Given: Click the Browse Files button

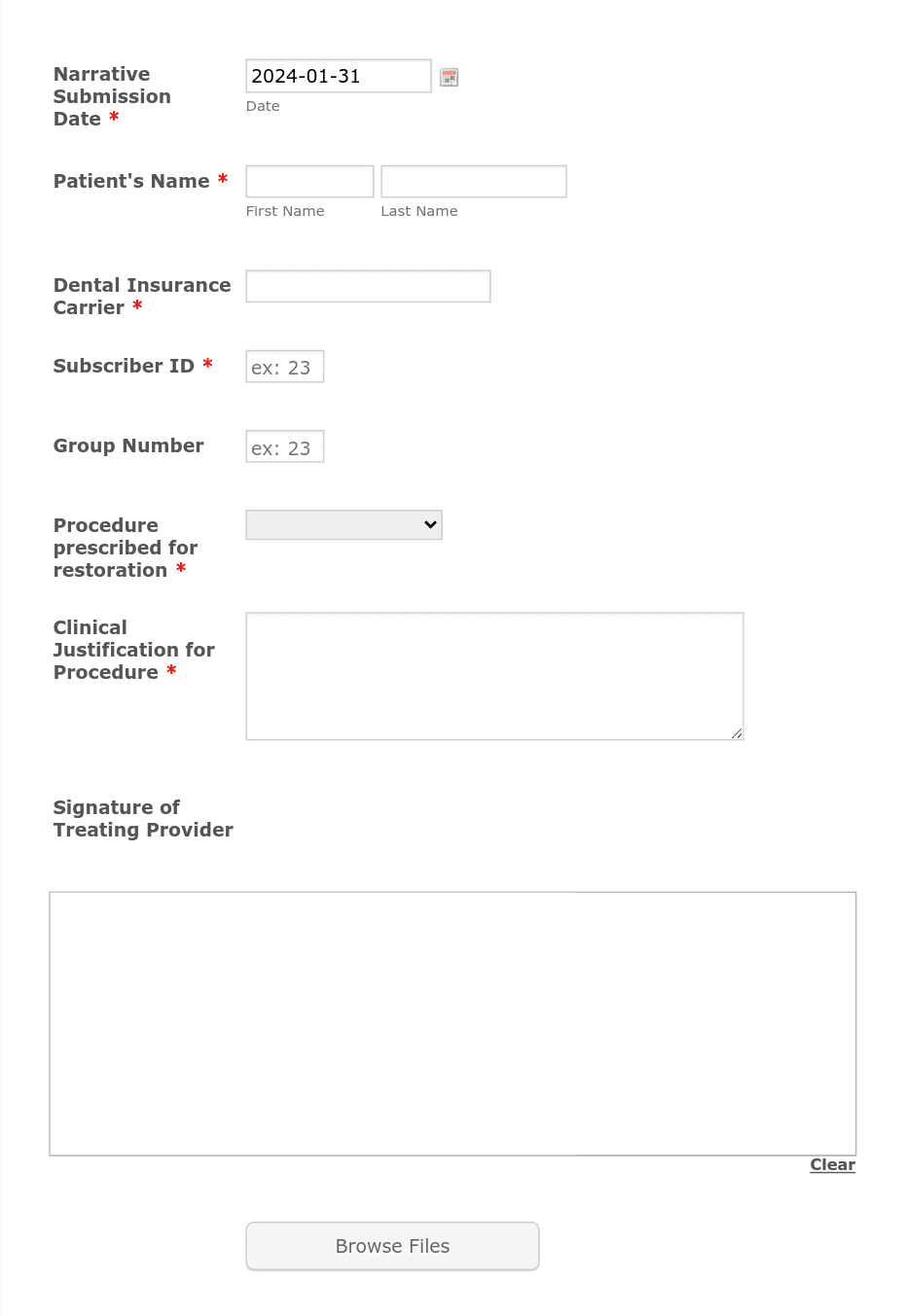Looking at the screenshot, I should click(x=391, y=1246).
